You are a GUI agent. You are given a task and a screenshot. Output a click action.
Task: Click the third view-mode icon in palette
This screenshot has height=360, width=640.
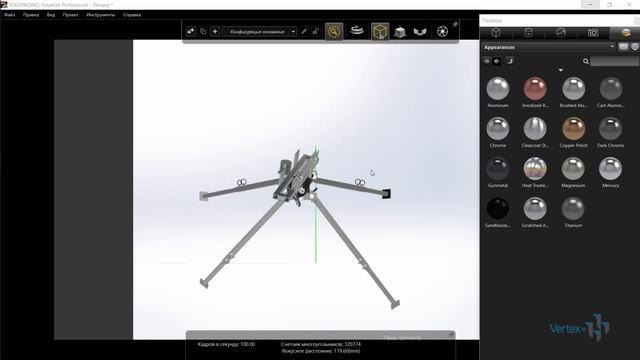coord(509,61)
